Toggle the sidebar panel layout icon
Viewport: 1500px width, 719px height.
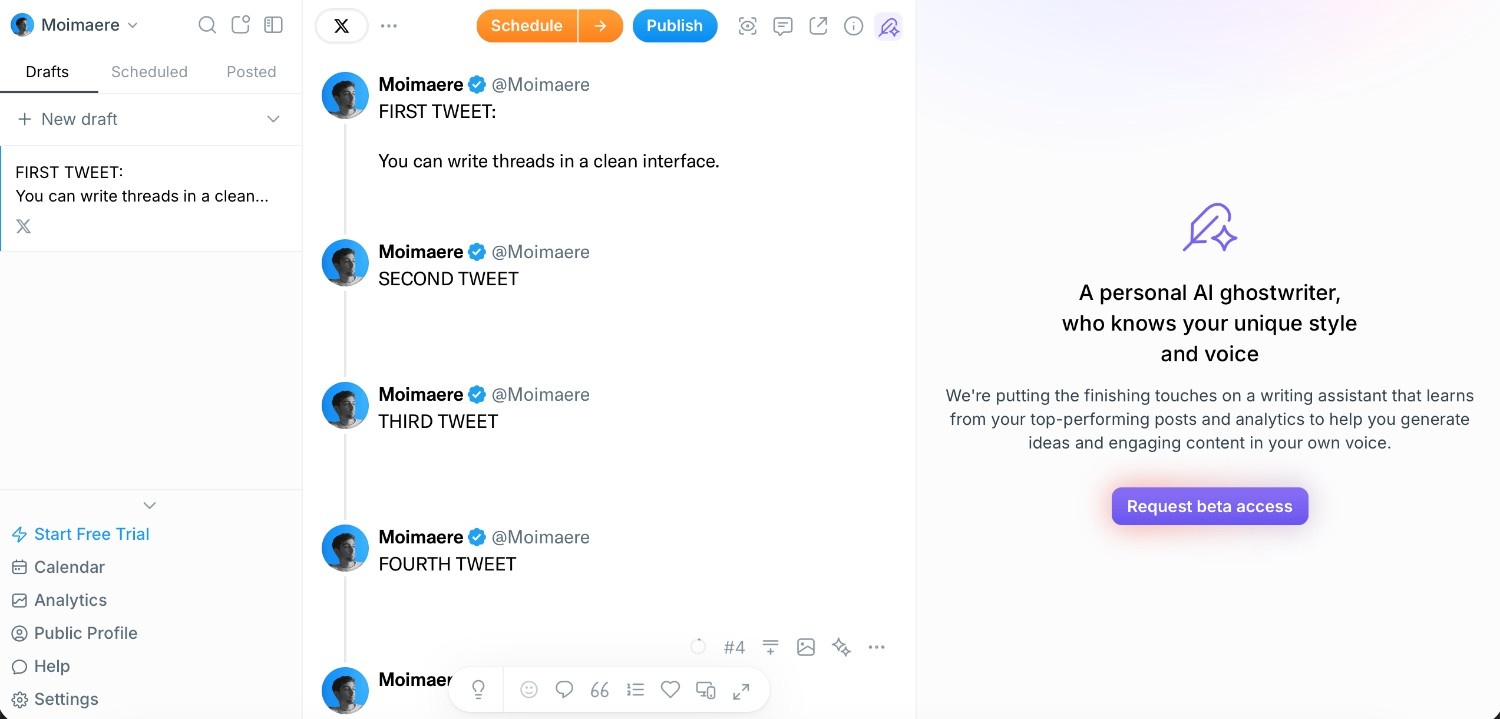(273, 25)
